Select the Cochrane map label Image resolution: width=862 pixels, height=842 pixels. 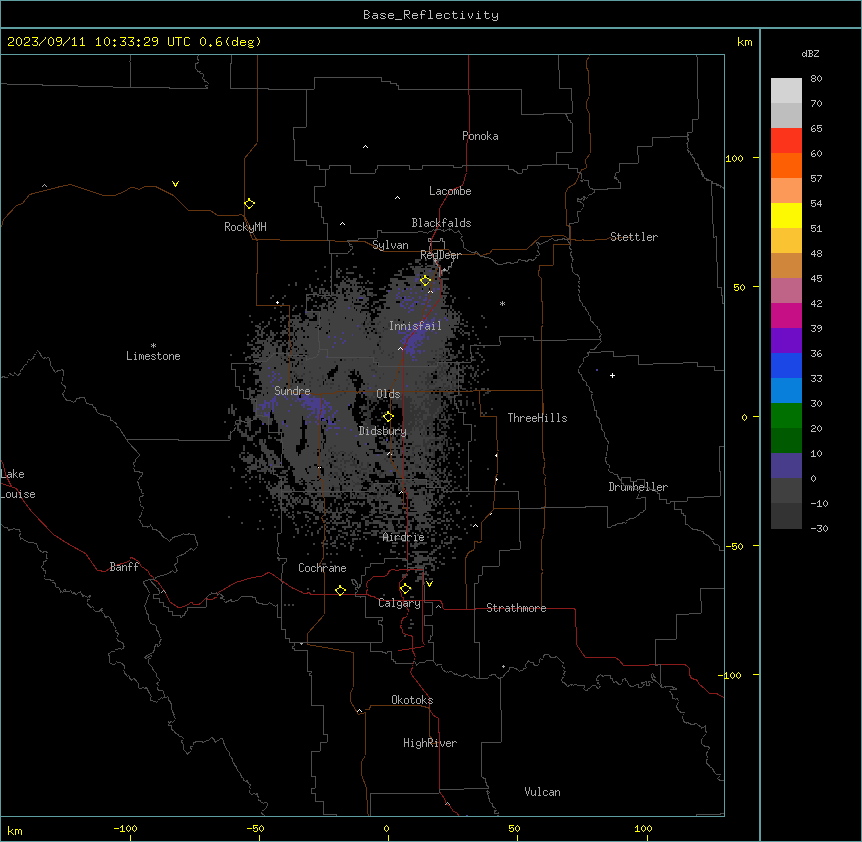click(322, 568)
